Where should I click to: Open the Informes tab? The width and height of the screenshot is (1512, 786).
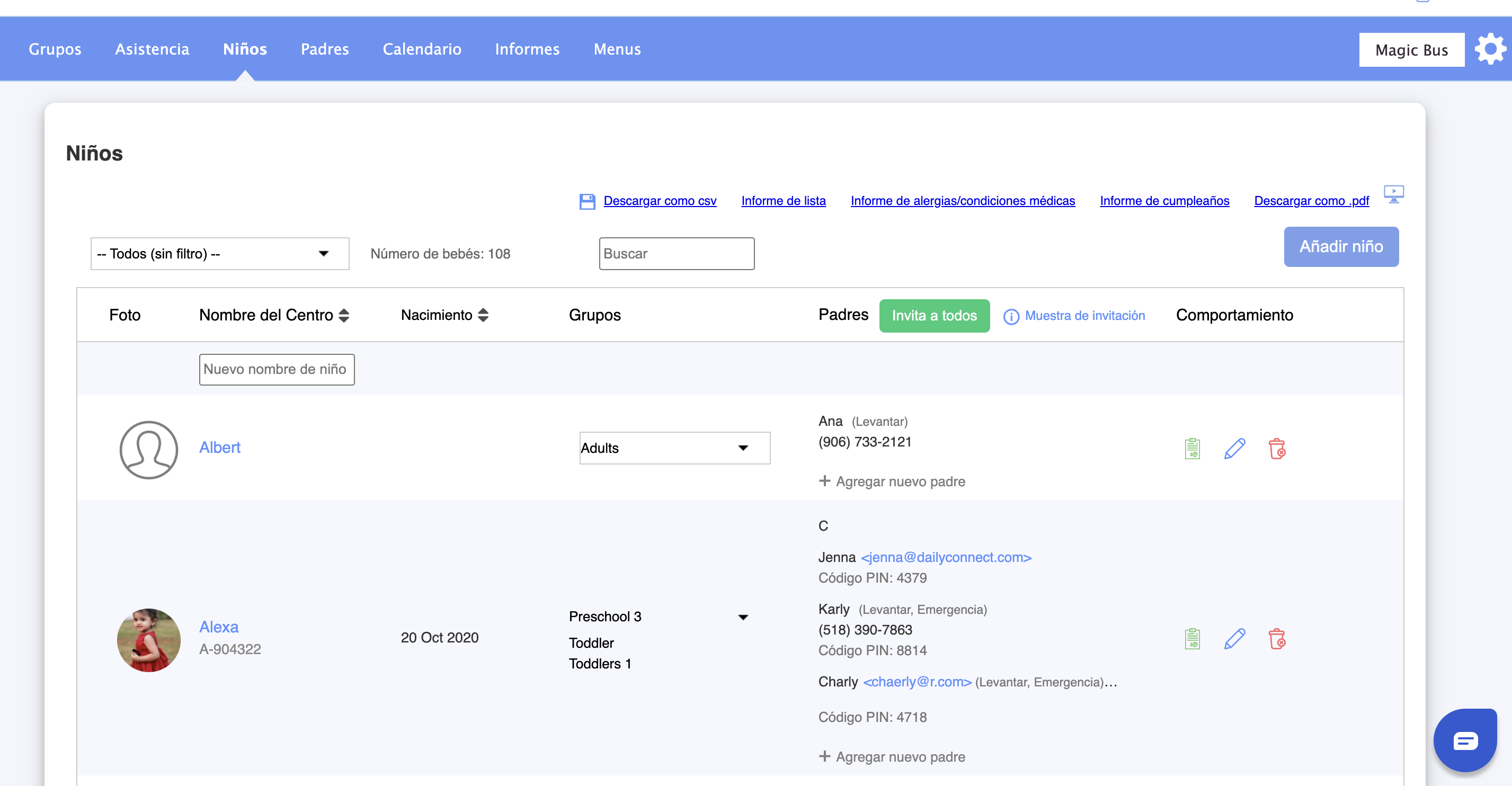point(527,49)
